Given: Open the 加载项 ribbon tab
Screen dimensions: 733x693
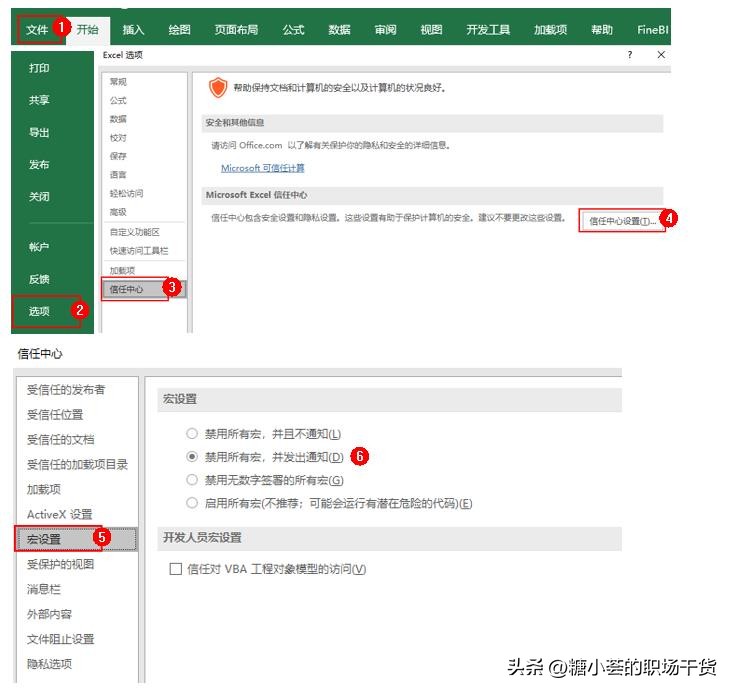Looking at the screenshot, I should tap(550, 30).
